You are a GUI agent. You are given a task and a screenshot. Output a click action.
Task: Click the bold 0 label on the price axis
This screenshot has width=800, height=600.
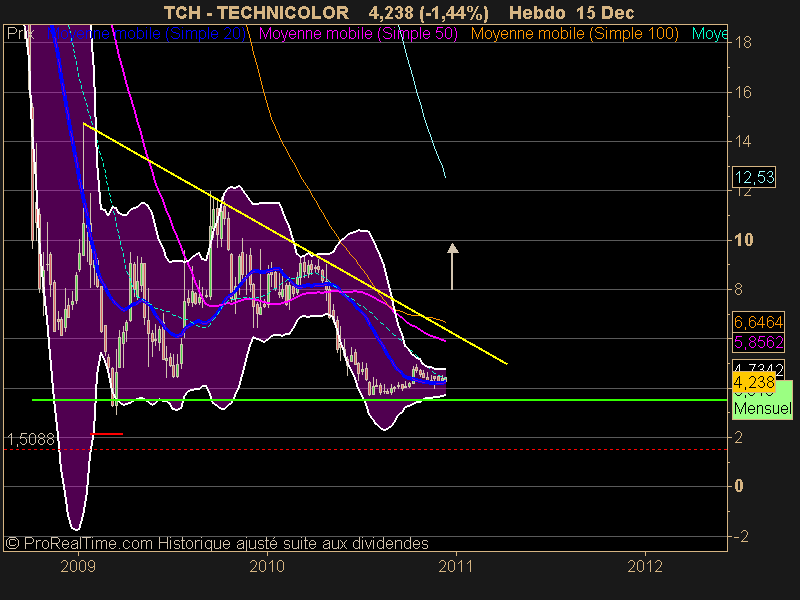coord(739,486)
